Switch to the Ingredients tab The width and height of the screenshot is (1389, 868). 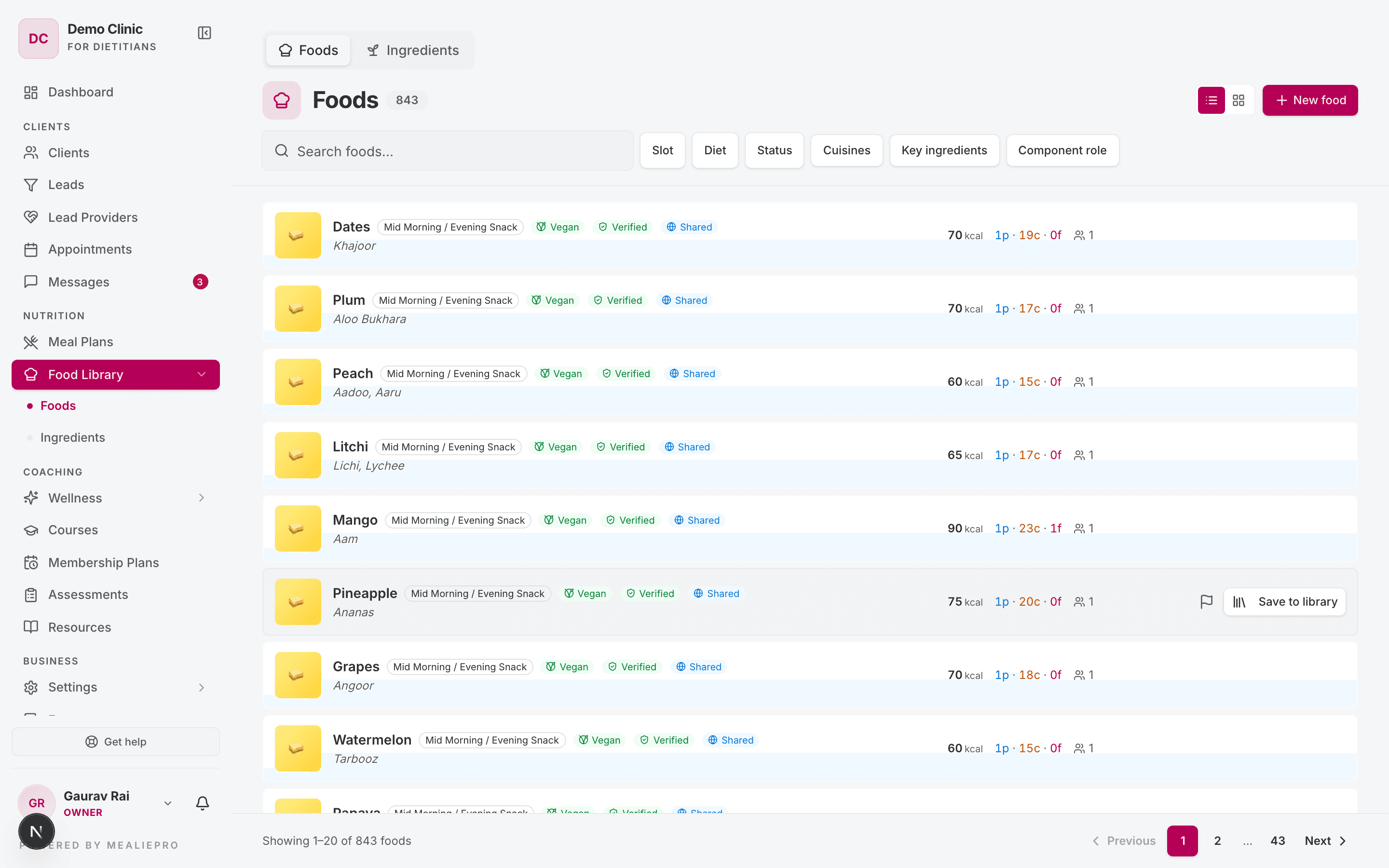coord(413,51)
